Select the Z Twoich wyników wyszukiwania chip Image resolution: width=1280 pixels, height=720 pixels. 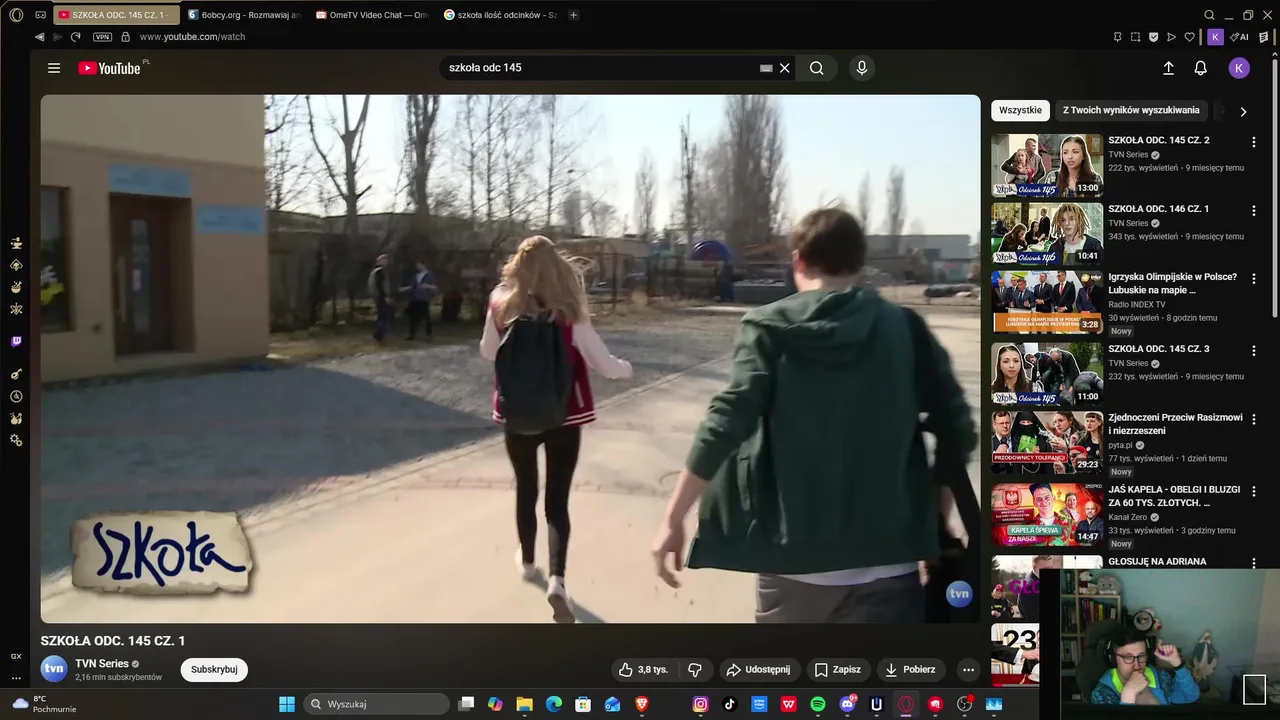pos(1131,110)
